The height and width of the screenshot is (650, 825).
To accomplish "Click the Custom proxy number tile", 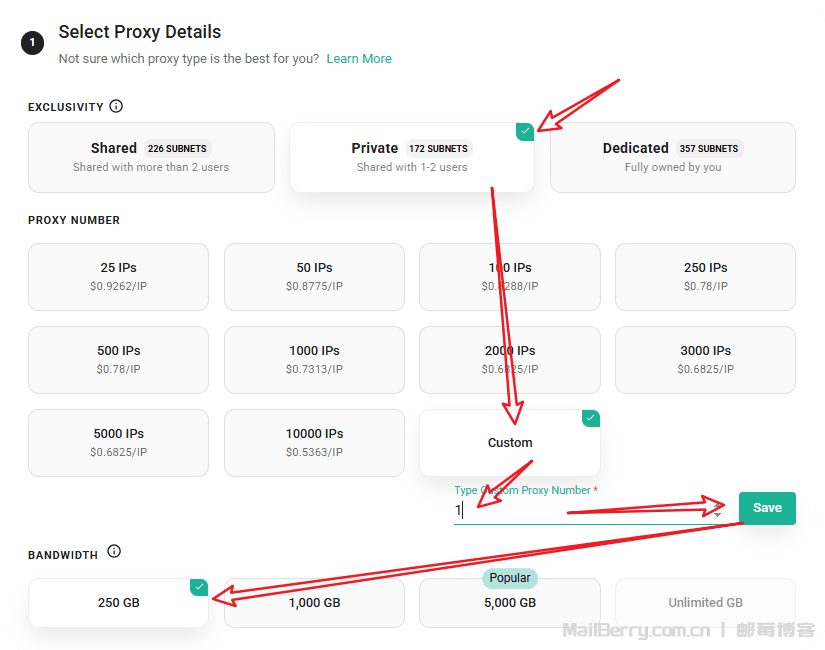I will (x=510, y=443).
